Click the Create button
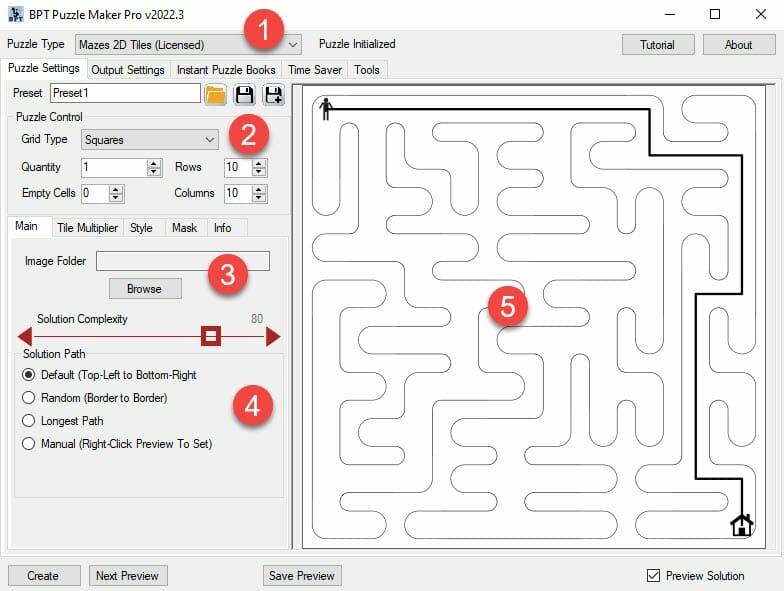This screenshot has height=591, width=784. pos(44,576)
